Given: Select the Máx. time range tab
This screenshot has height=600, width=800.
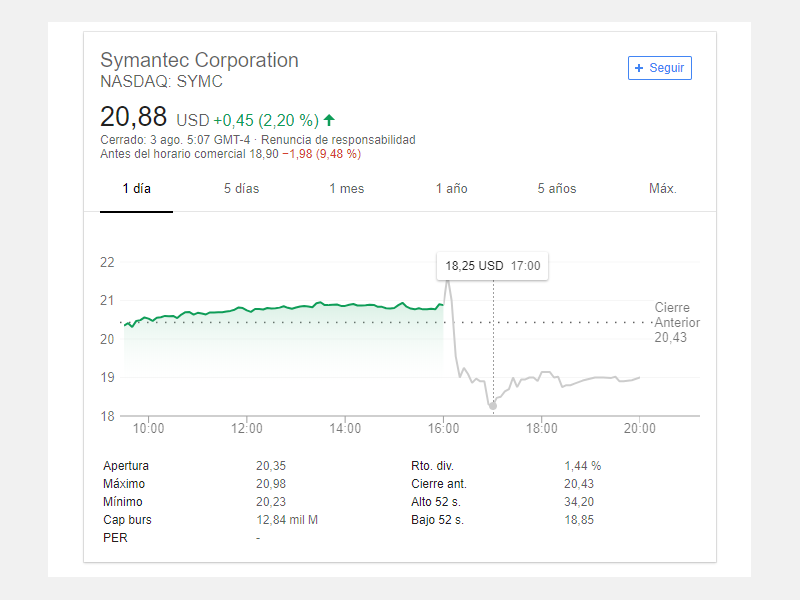Looking at the screenshot, I should 662,189.
